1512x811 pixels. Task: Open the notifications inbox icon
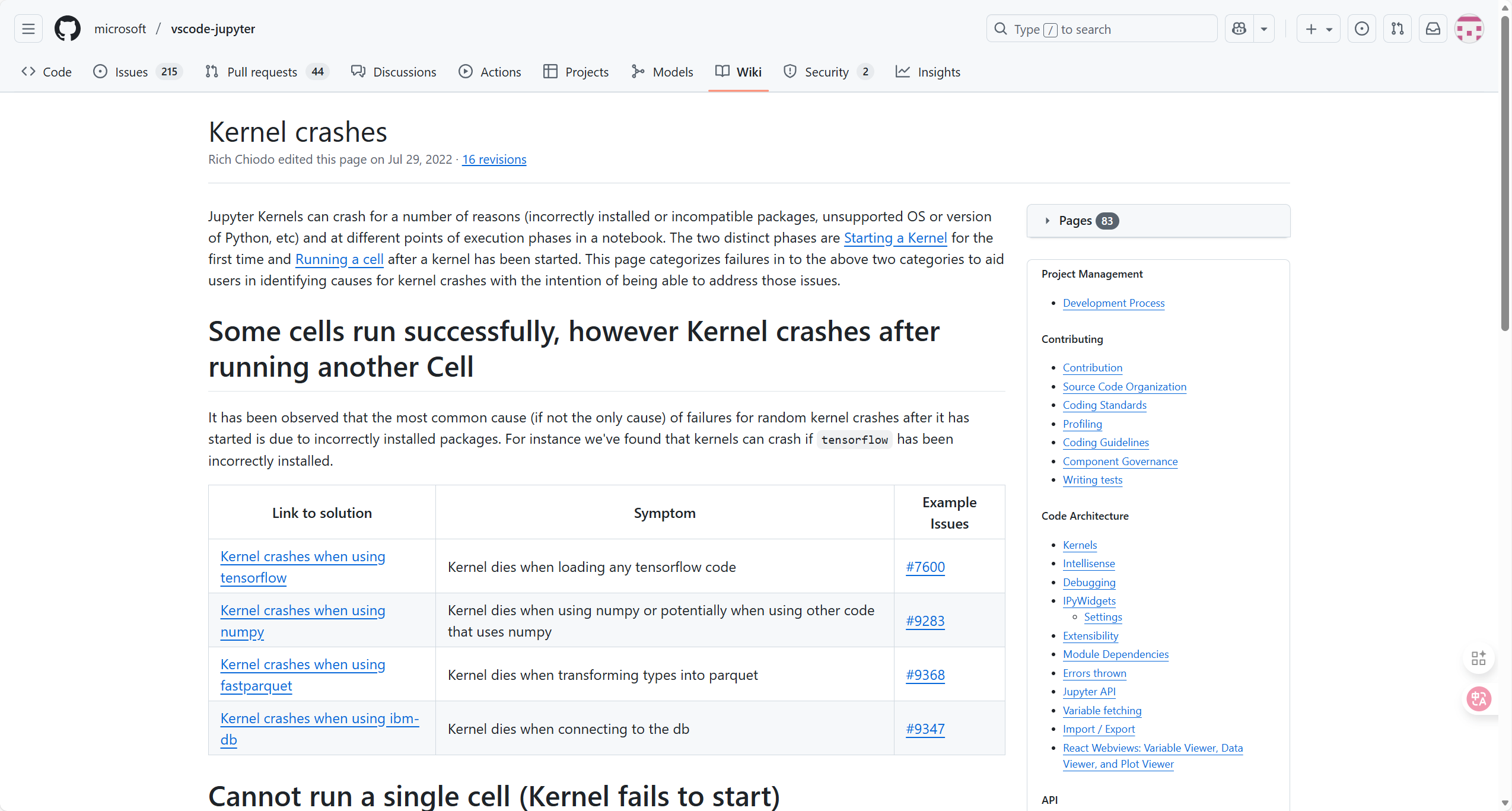(x=1433, y=28)
